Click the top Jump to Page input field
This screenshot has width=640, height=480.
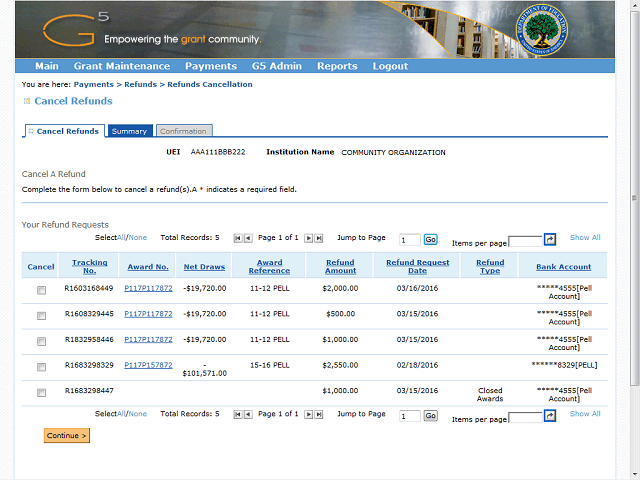[x=408, y=240]
